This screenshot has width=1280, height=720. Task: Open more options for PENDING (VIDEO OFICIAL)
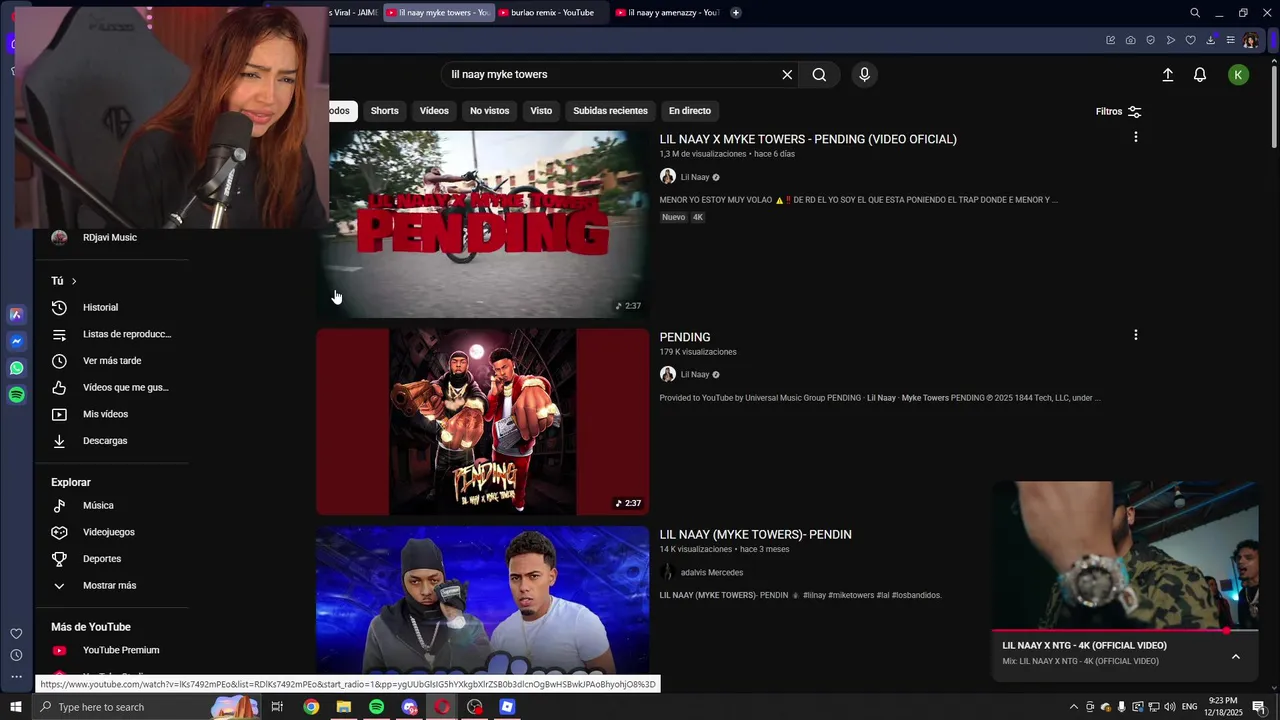(1135, 137)
